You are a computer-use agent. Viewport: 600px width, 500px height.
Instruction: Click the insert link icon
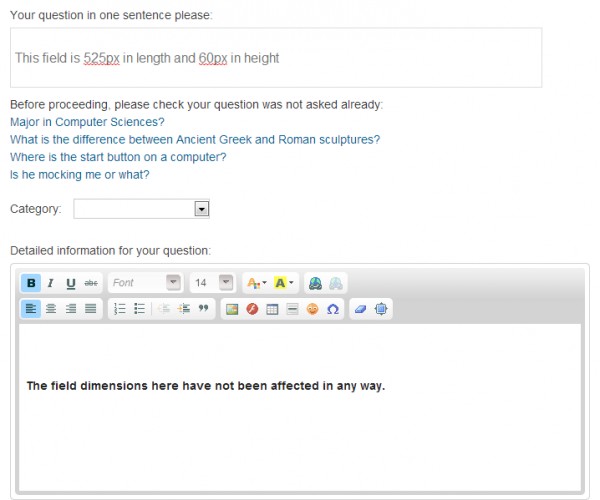coord(315,283)
